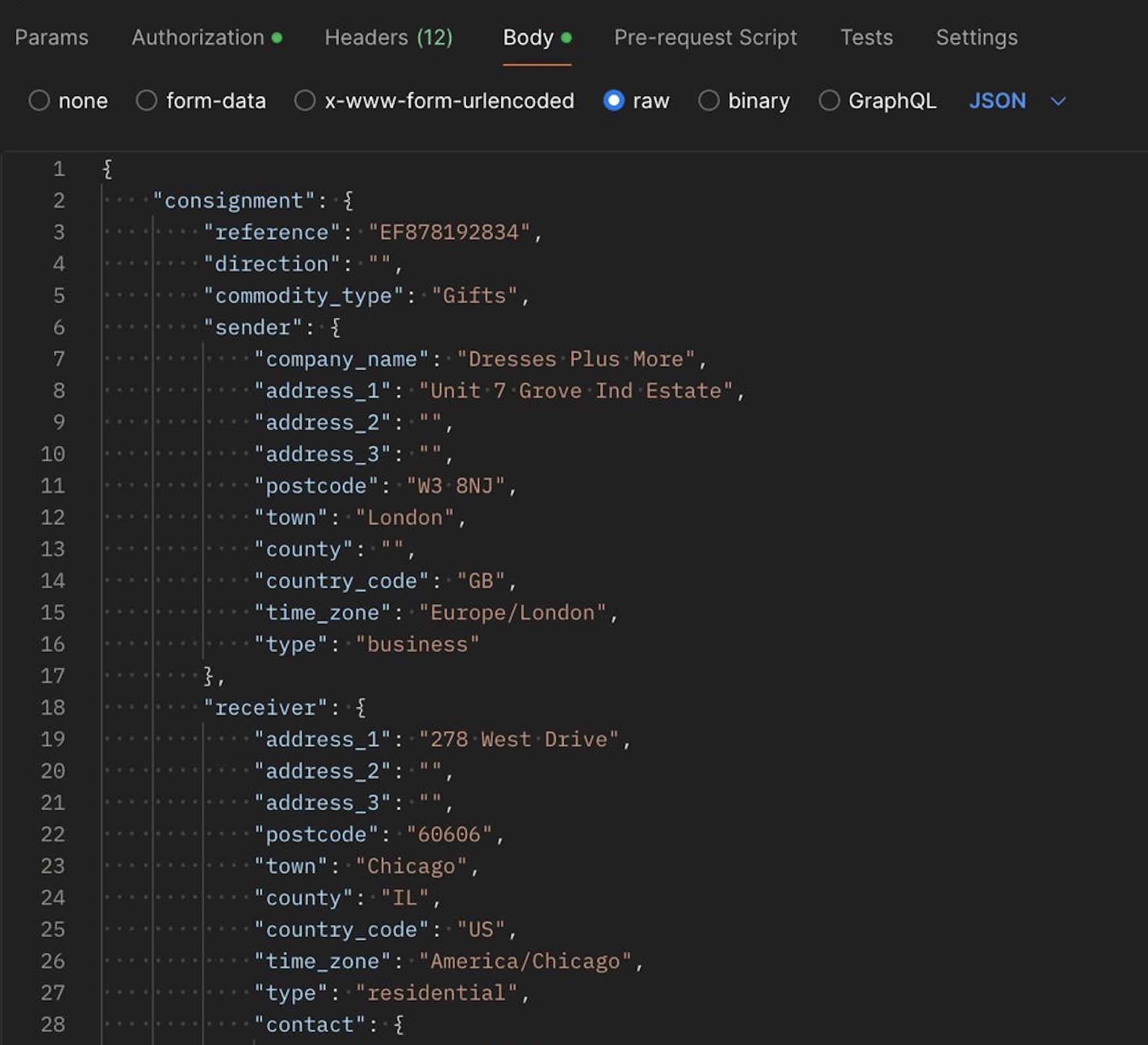The height and width of the screenshot is (1045, 1148).
Task: Select the raw body radio button
Action: pyautogui.click(x=613, y=101)
